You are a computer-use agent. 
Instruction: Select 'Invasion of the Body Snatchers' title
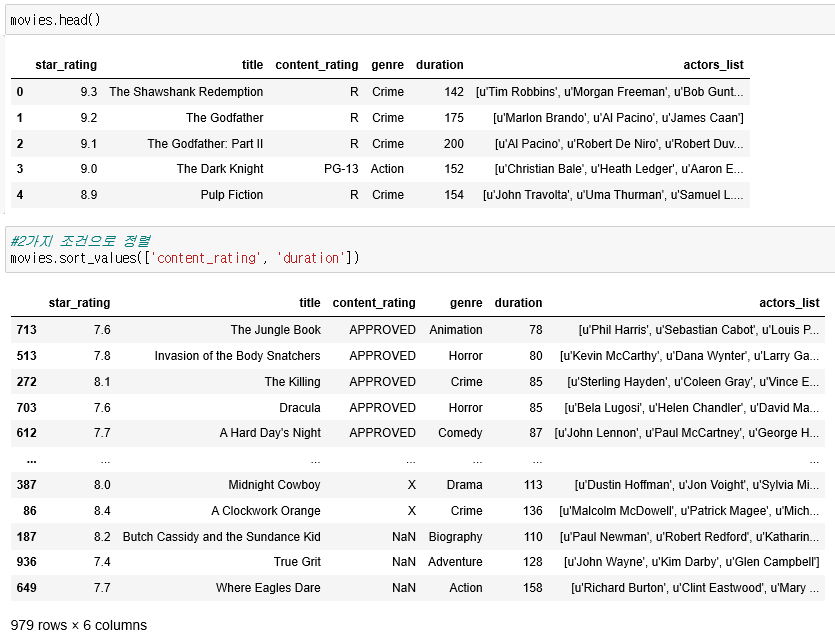coord(238,356)
